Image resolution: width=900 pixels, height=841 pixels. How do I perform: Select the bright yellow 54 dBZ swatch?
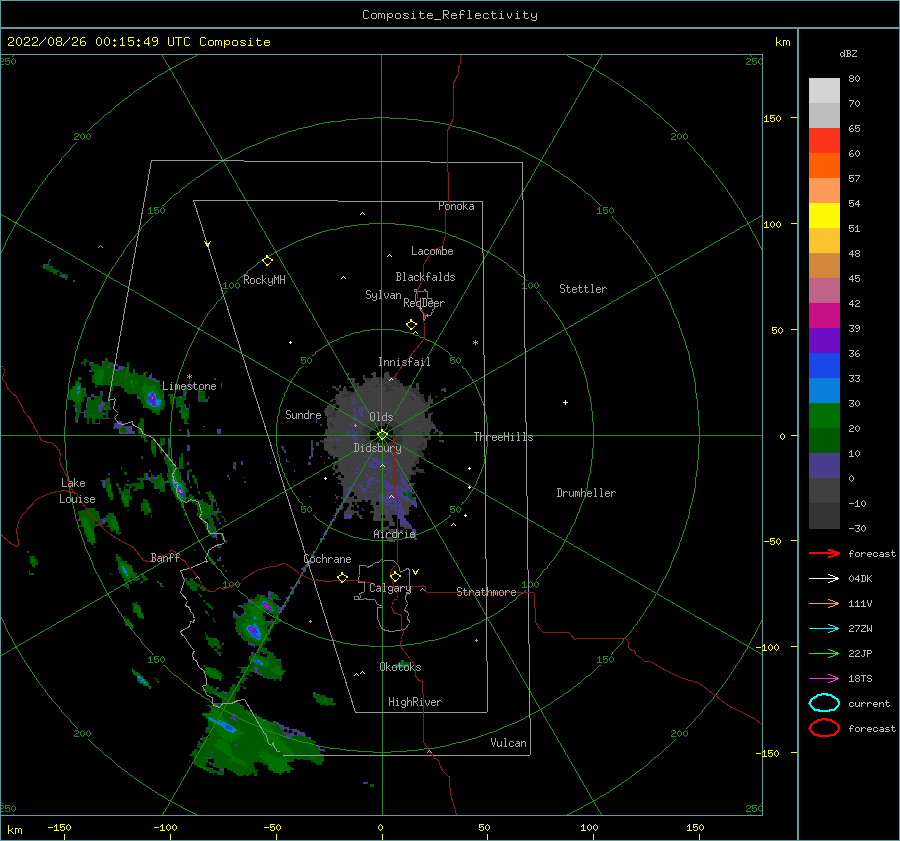tap(824, 215)
